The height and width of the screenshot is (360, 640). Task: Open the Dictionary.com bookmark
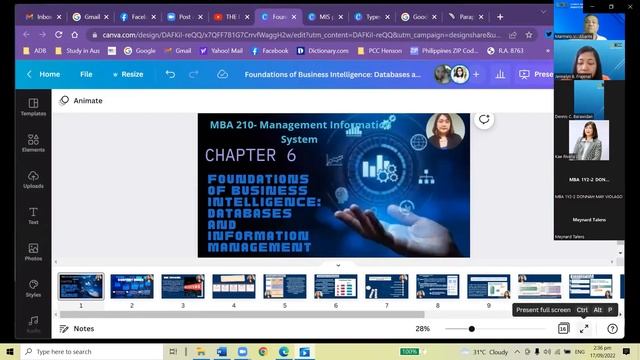click(x=323, y=51)
